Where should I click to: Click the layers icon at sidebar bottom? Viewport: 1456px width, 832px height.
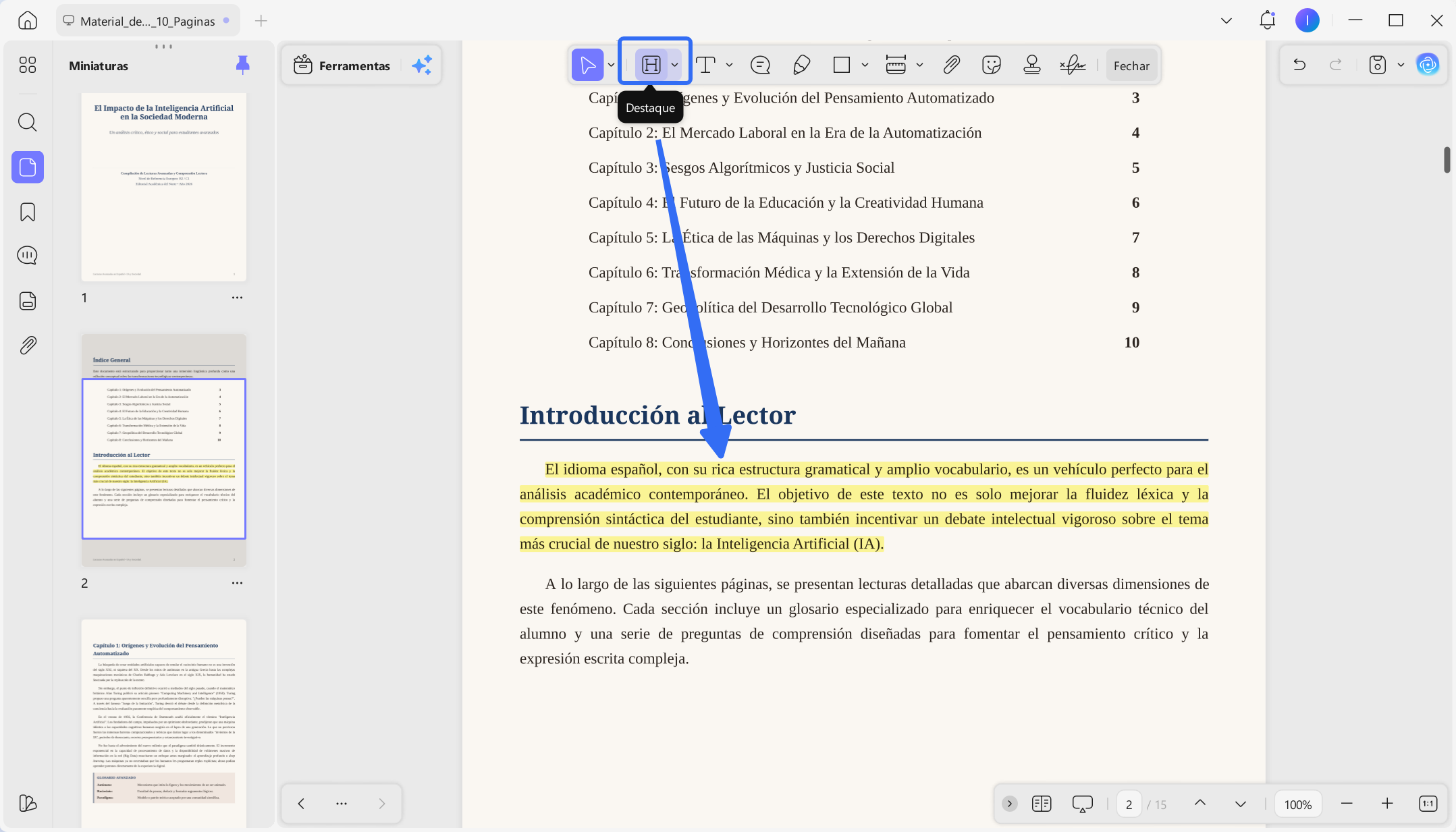pos(28,803)
